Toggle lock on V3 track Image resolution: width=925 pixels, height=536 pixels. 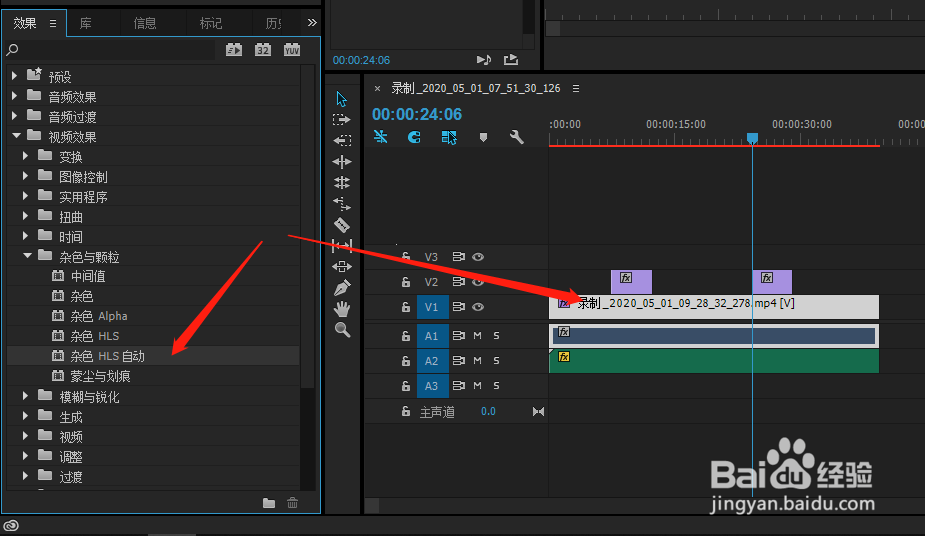pyautogui.click(x=406, y=257)
